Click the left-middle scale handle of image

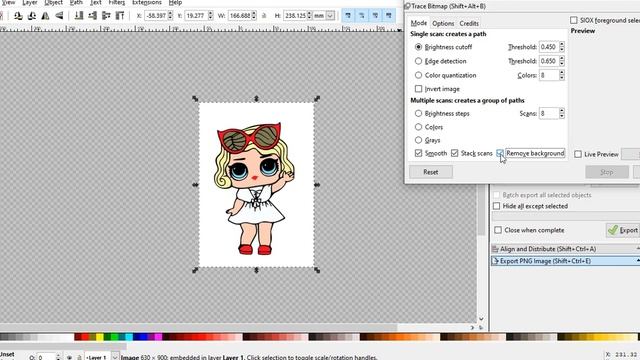tap(195, 185)
